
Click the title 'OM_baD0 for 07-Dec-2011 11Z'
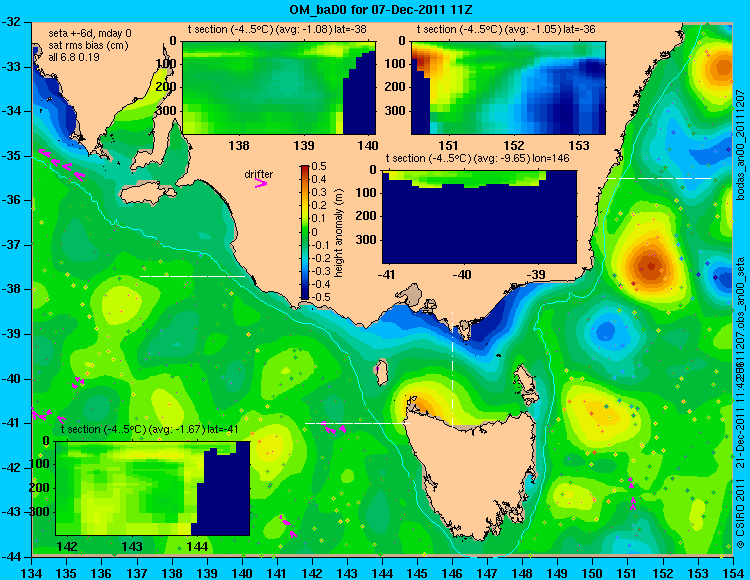(381, 9)
